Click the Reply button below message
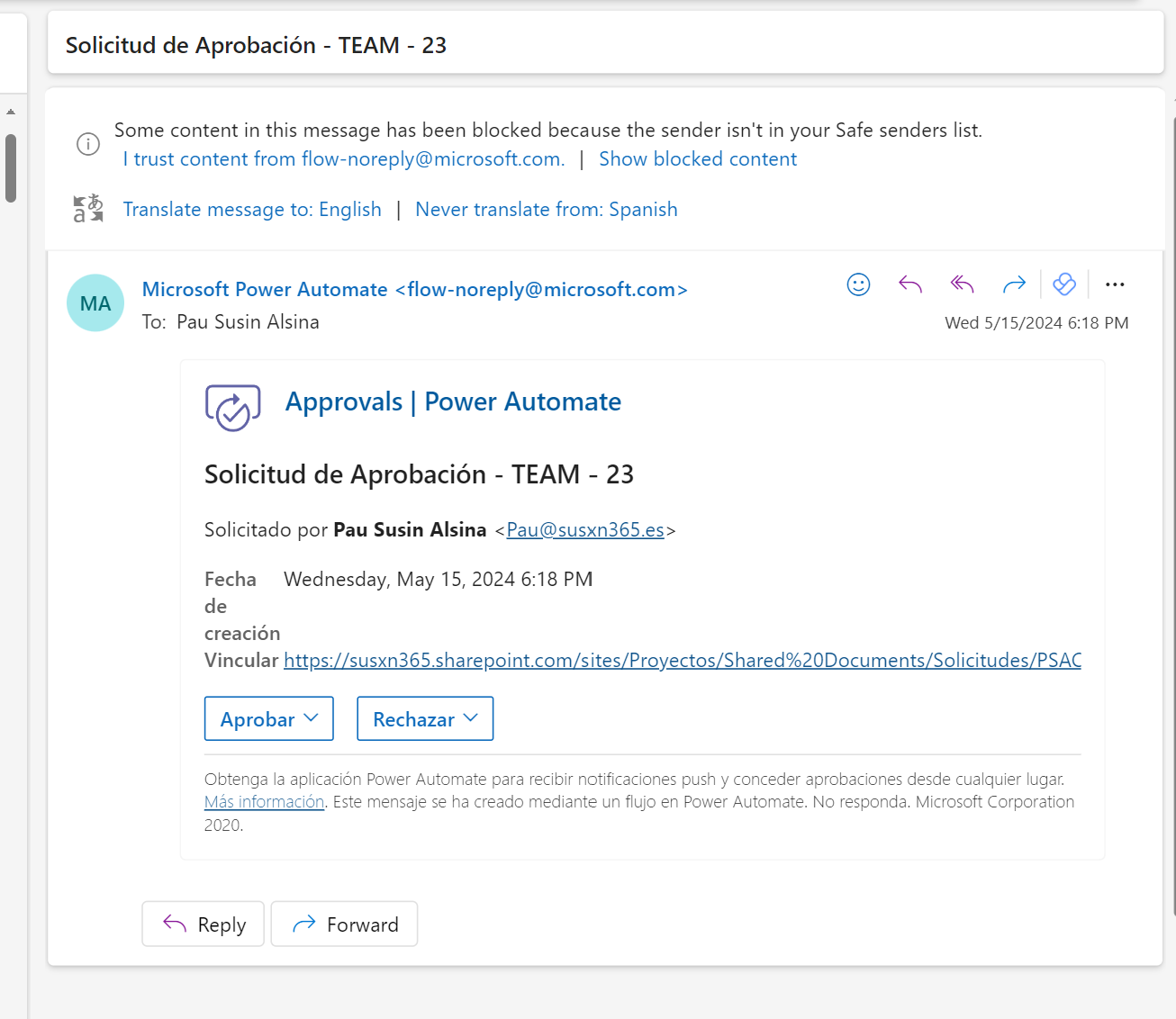Screen dimensions: 1176x1019 [x=204, y=924]
